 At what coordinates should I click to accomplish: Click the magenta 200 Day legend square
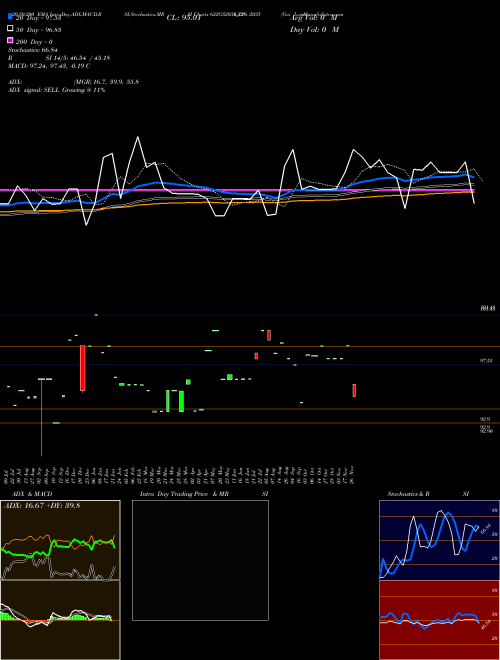(x=10, y=40)
